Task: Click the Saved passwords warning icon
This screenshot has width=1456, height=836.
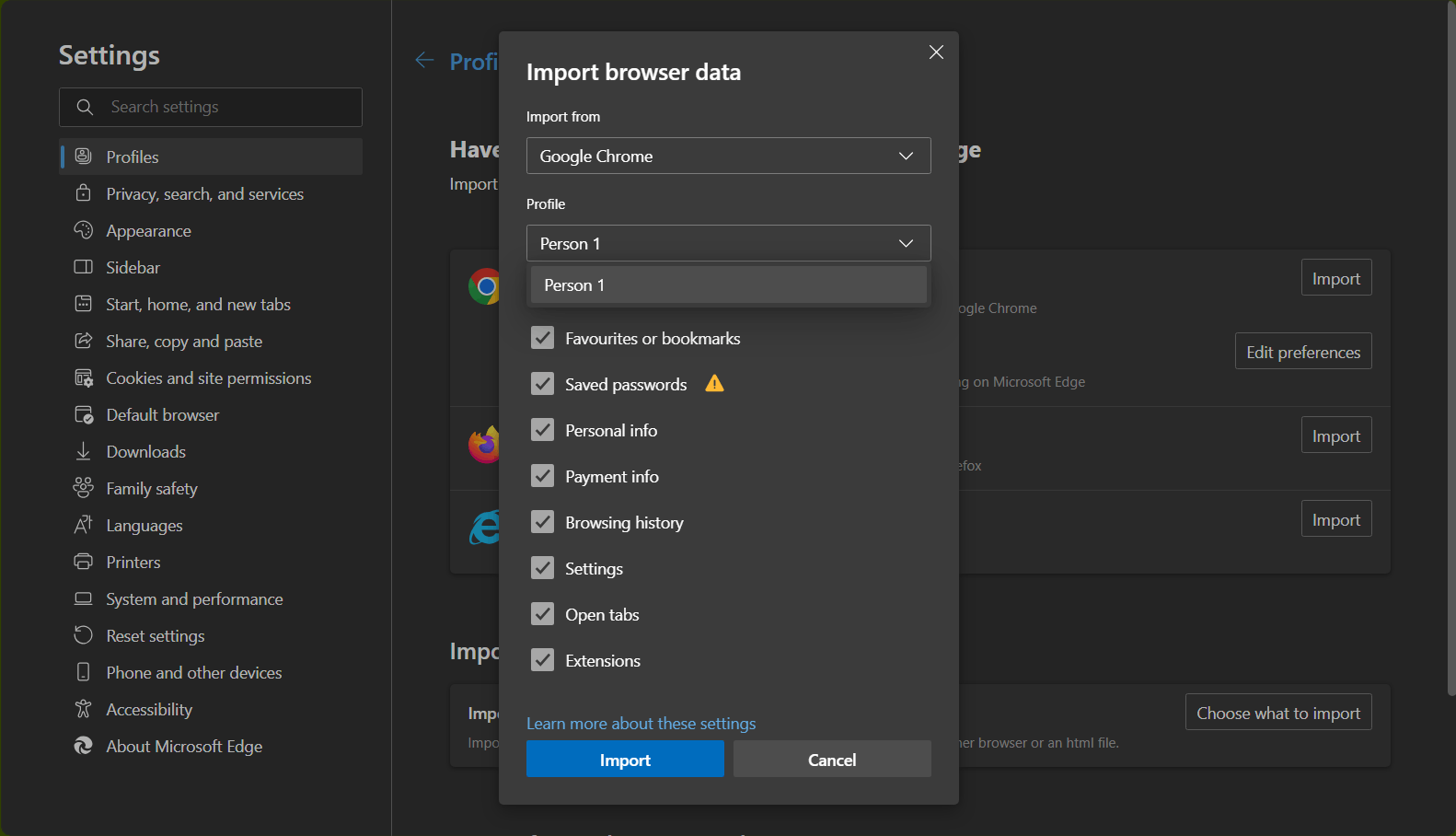Action: coord(715,384)
